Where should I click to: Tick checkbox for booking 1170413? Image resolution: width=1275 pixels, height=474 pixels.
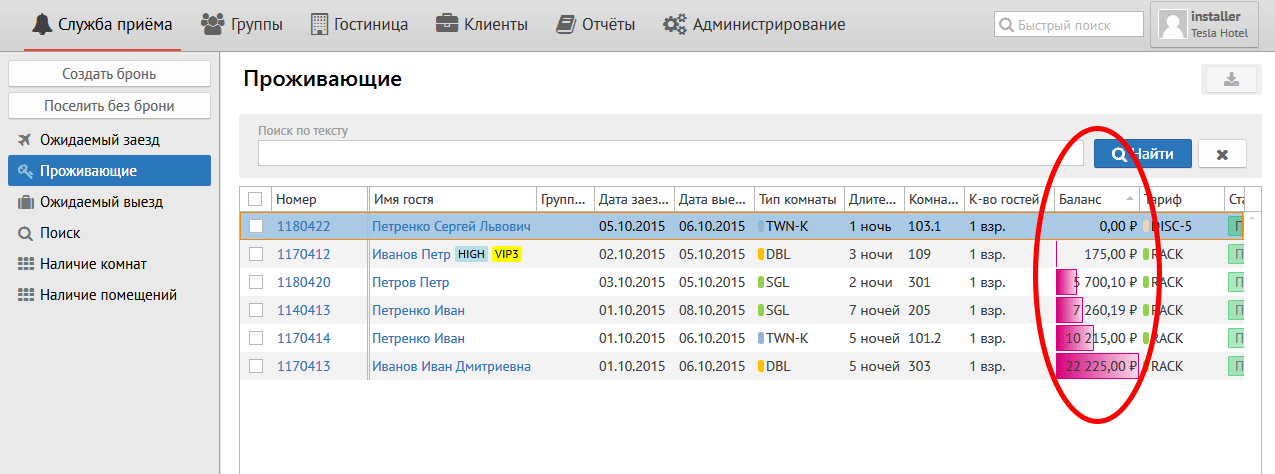click(x=256, y=366)
